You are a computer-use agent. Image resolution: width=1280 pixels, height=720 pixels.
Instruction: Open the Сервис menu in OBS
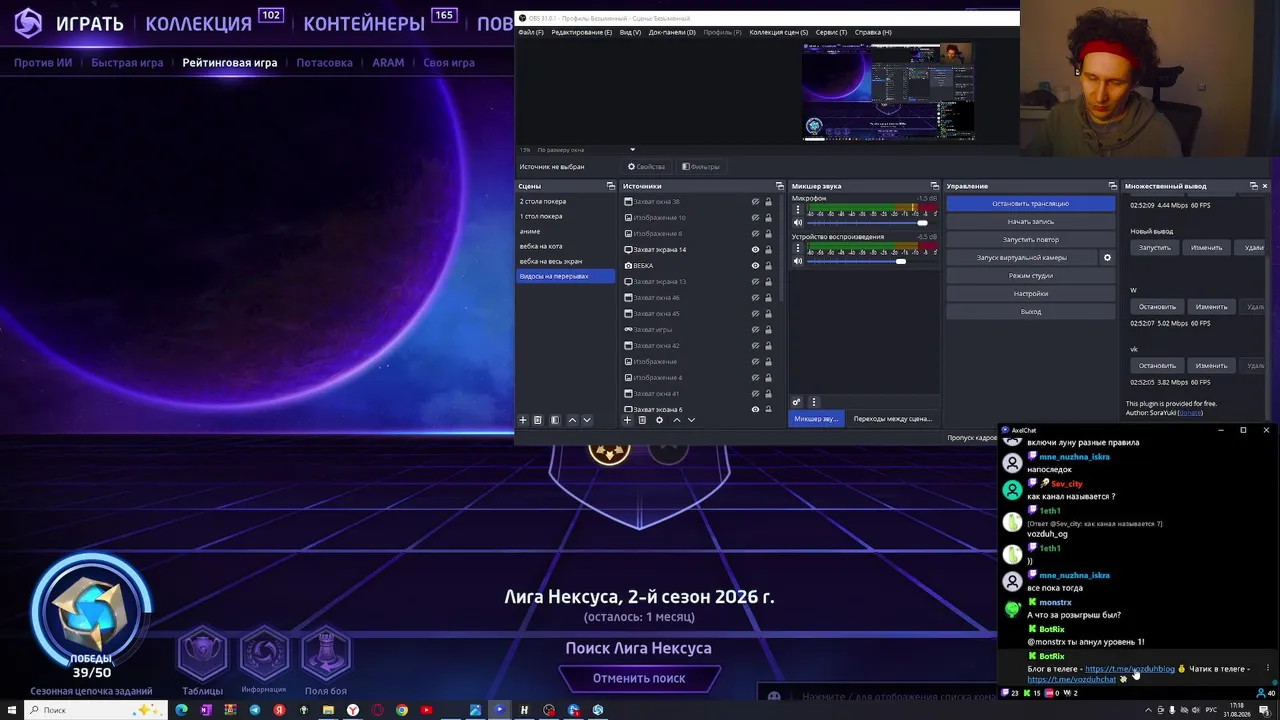point(831,32)
